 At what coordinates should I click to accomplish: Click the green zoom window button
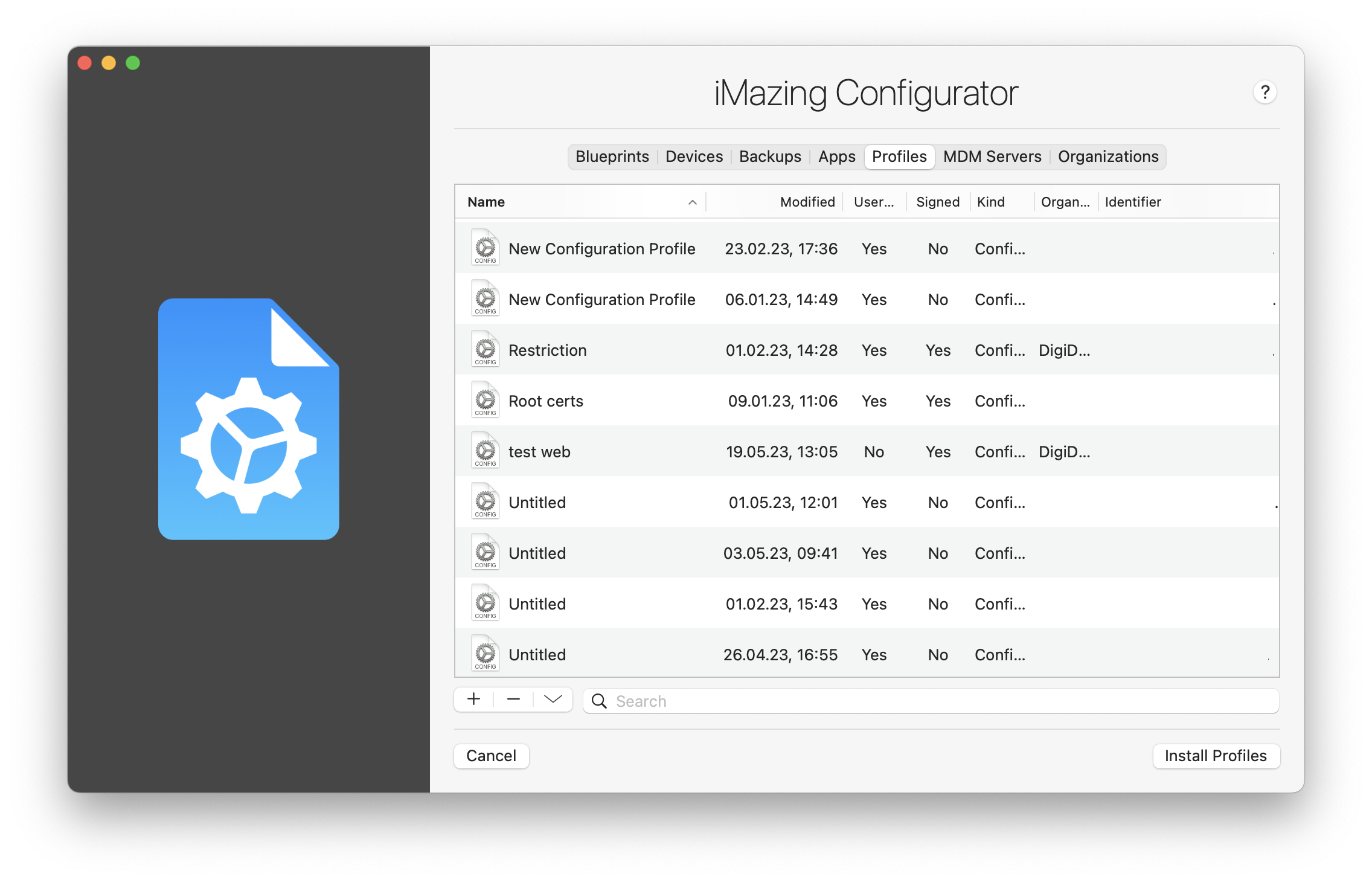[133, 63]
